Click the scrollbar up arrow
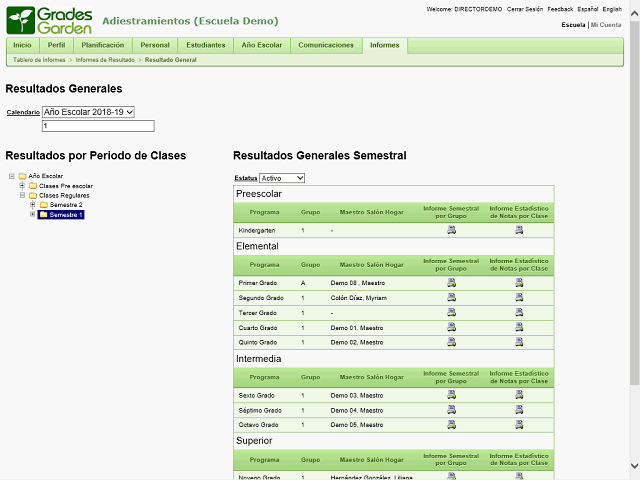The height and width of the screenshot is (480, 640). (x=634, y=14)
